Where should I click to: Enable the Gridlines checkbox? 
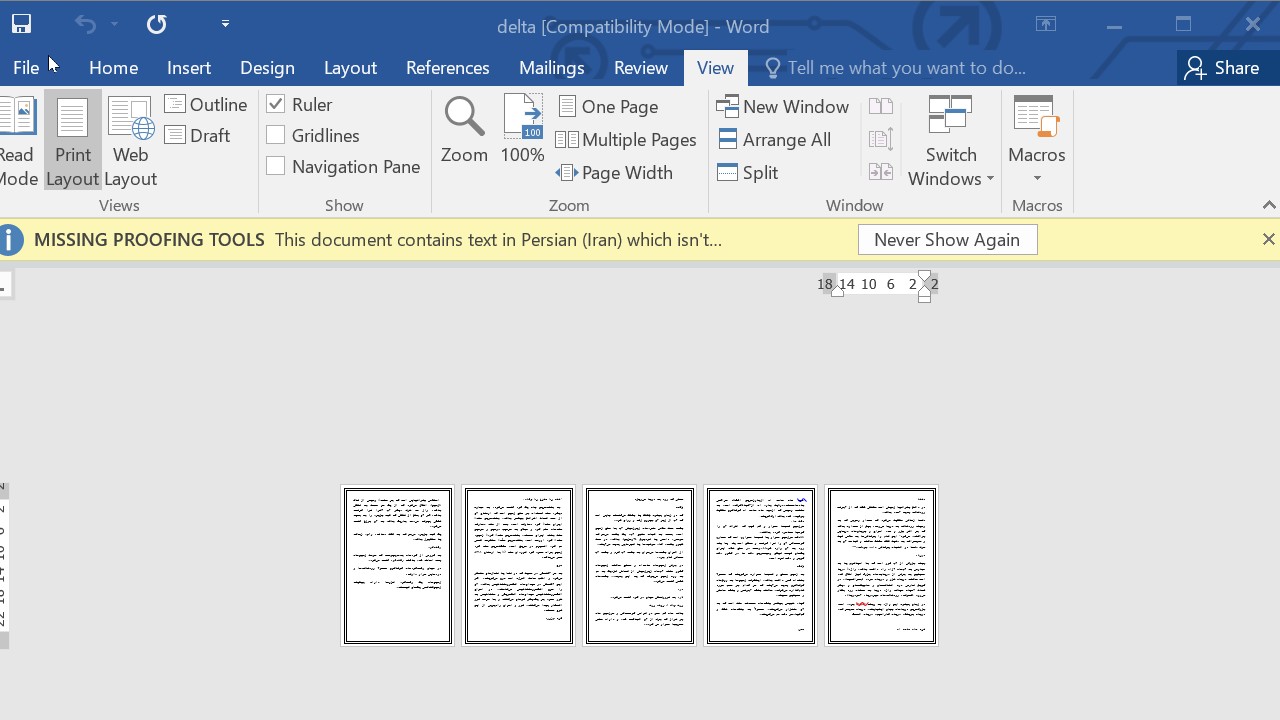point(276,135)
